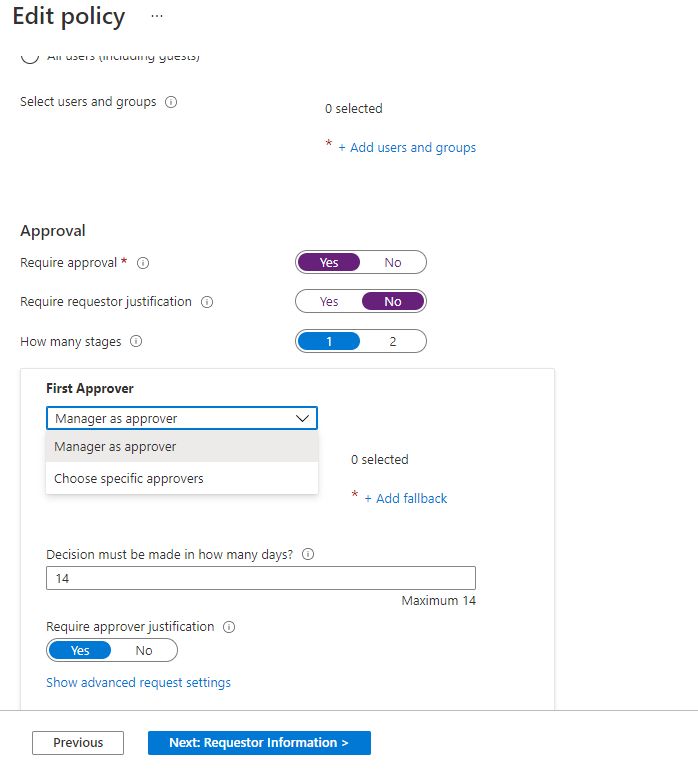Click info icon beside Select users and groups
The image size is (698, 769).
171,102
